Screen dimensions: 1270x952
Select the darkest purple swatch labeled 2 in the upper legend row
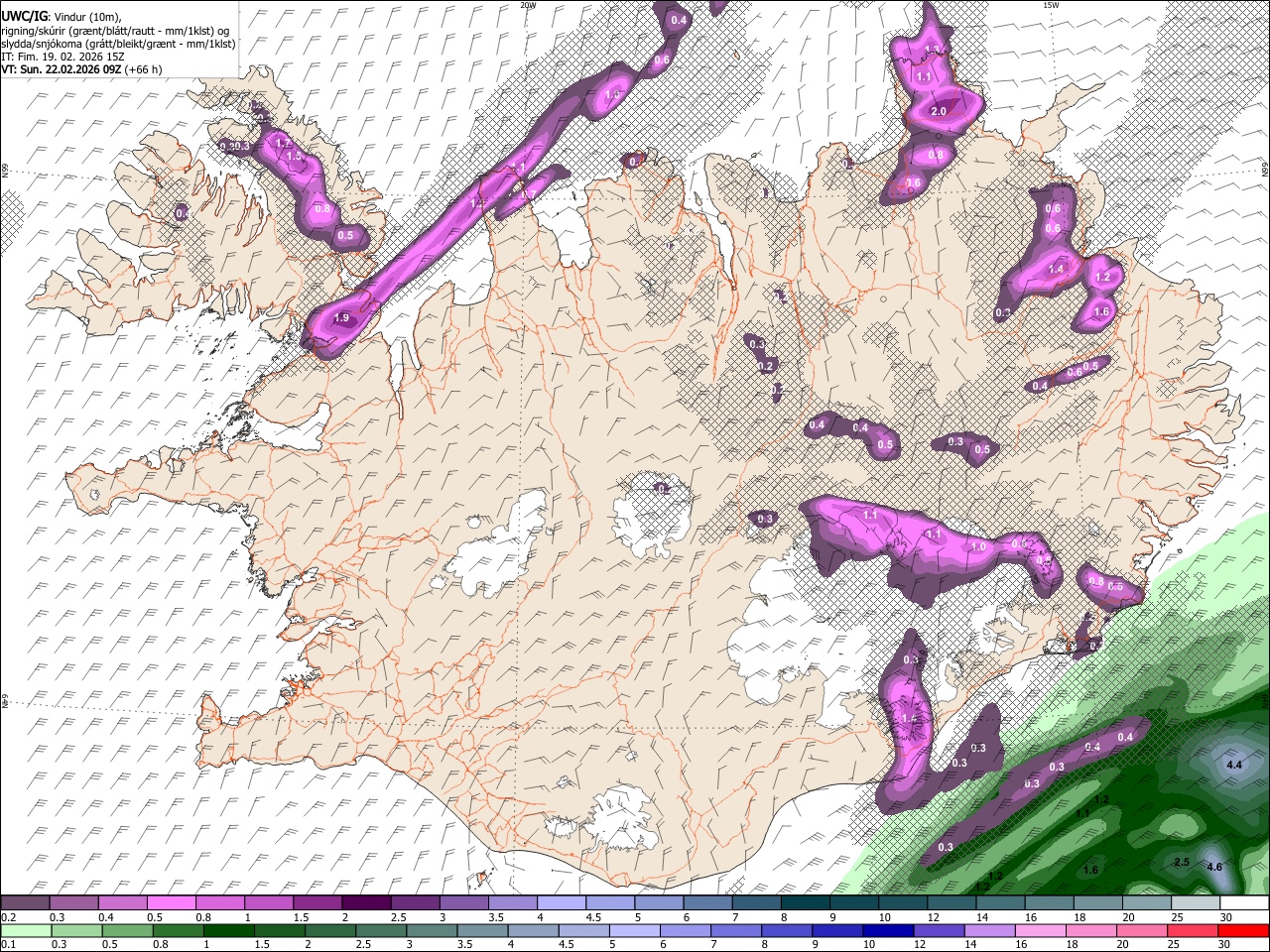click(x=366, y=903)
